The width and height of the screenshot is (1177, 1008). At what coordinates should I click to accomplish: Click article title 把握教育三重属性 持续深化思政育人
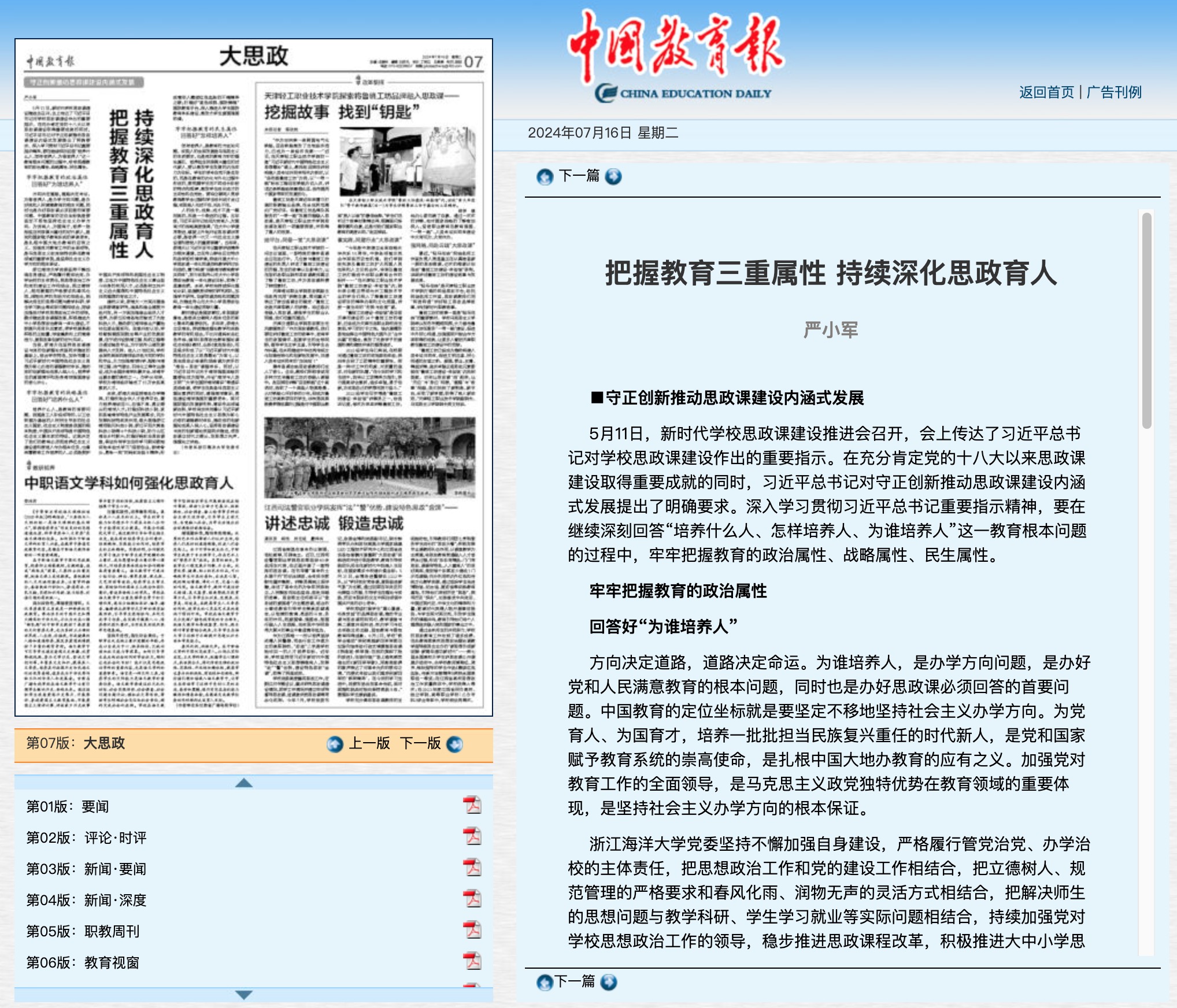[831, 273]
